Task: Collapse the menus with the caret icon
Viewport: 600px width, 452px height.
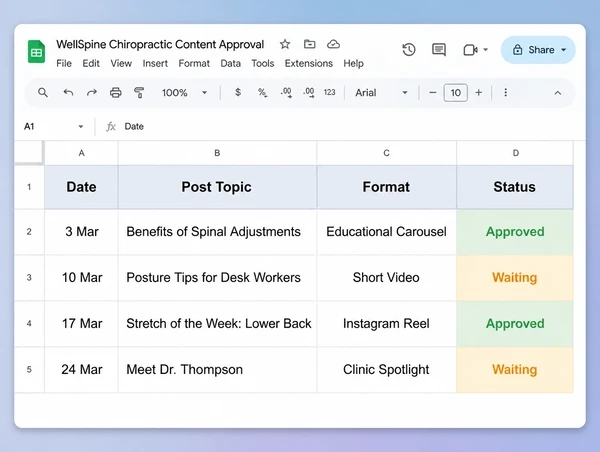Action: [558, 93]
